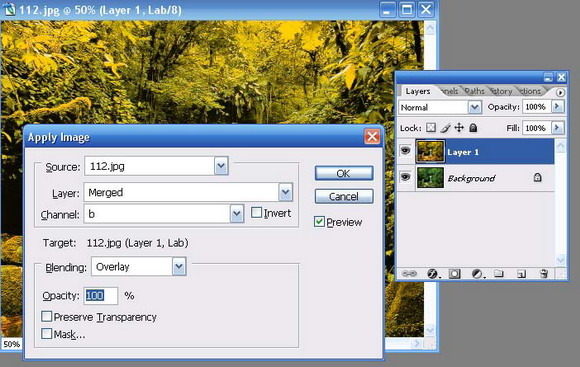This screenshot has height=367, width=580.
Task: Click the lock all padlock icon
Action: [x=473, y=128]
